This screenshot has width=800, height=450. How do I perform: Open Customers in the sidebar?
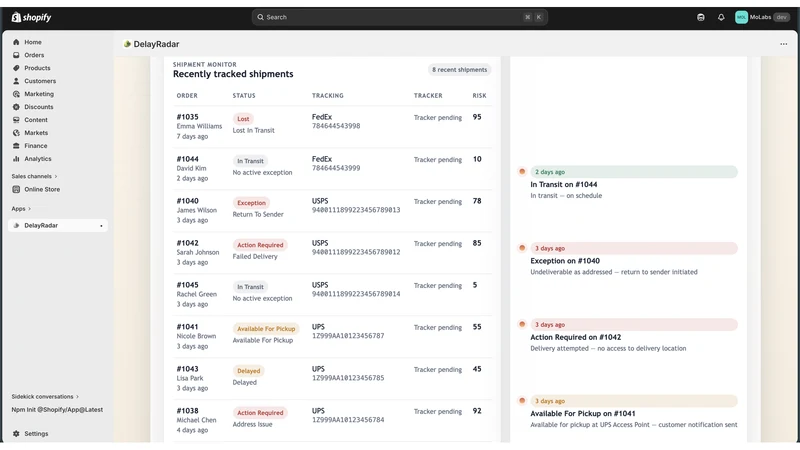click(x=40, y=81)
